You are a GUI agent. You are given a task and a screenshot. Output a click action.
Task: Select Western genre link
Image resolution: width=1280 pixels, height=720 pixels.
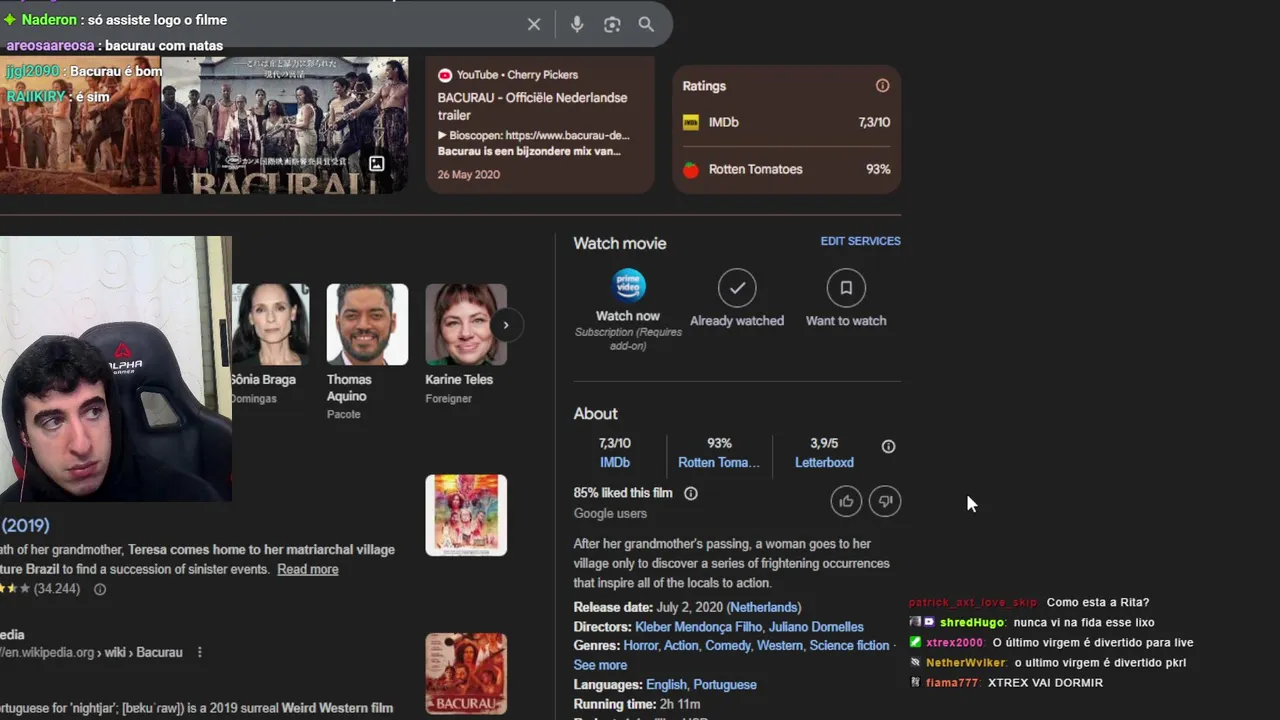click(779, 646)
